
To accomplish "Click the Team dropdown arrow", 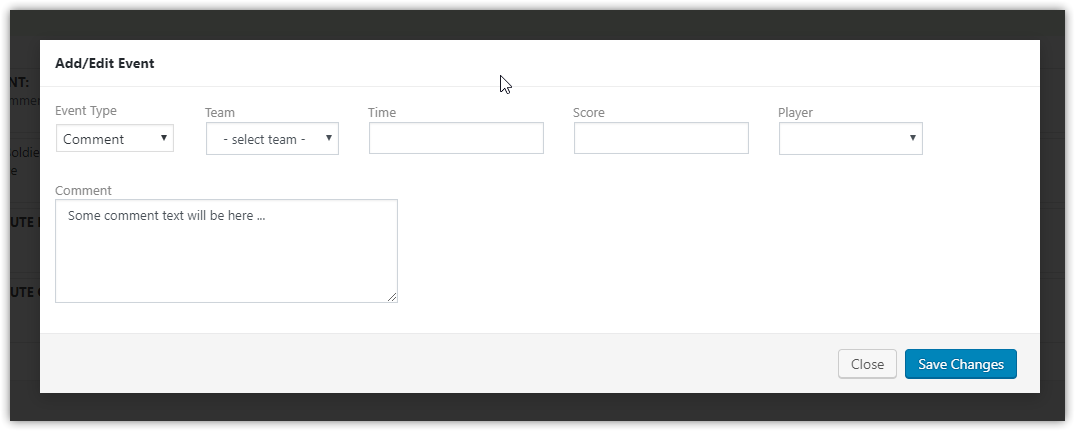I will pos(328,138).
